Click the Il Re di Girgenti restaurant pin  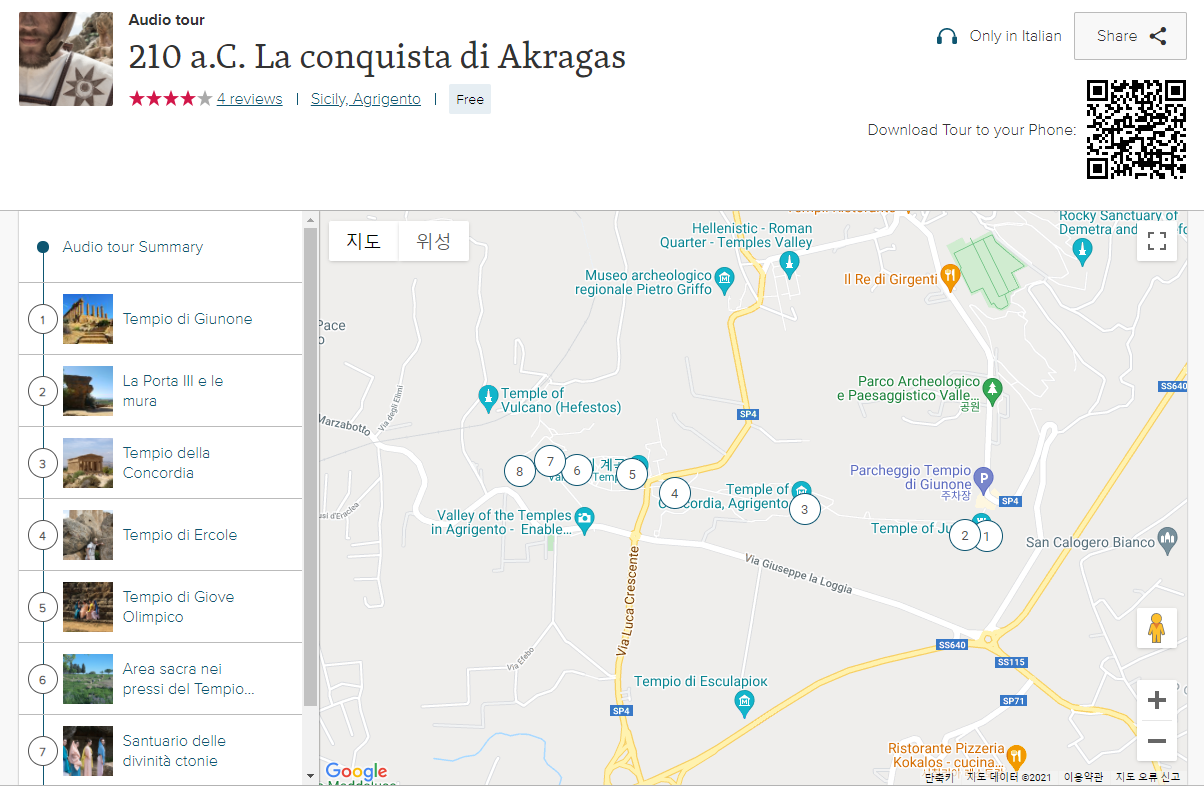[950, 277]
